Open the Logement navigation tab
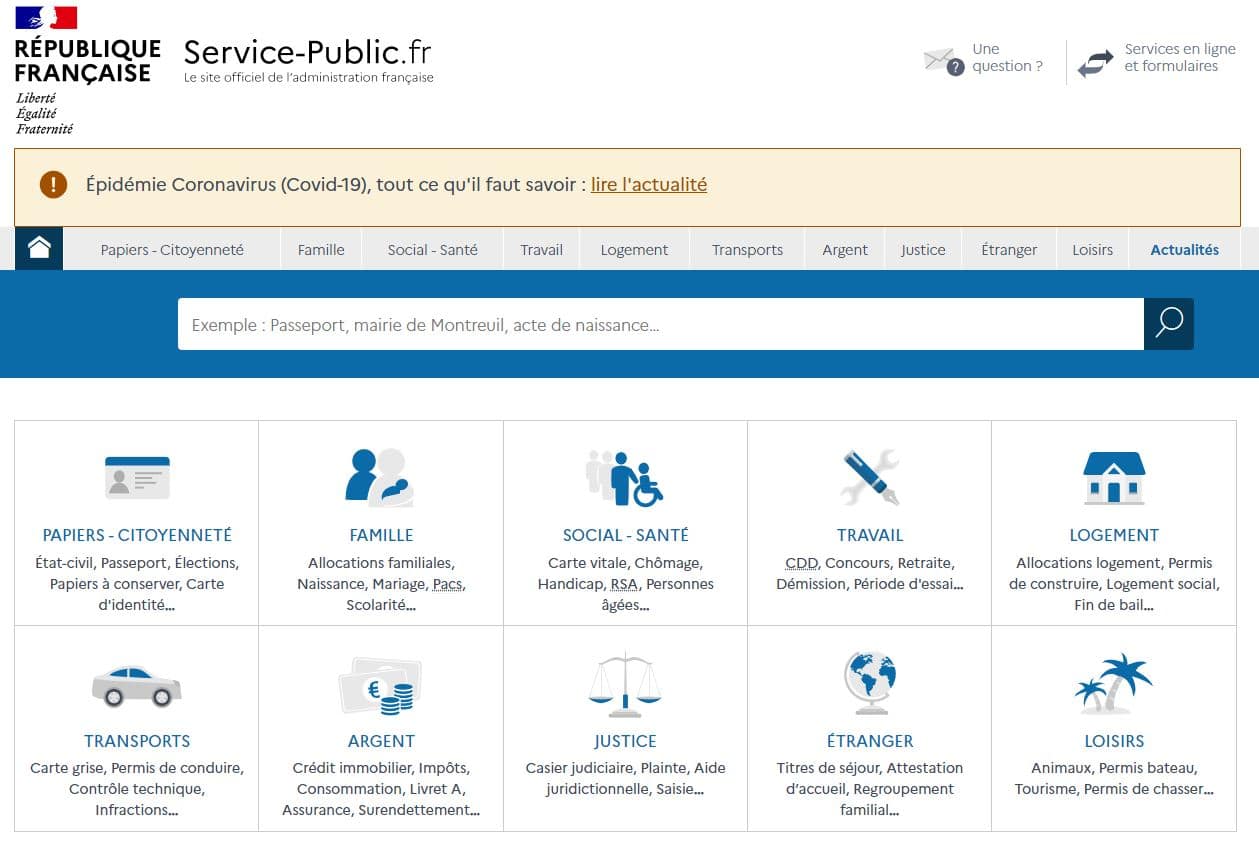 click(x=634, y=250)
